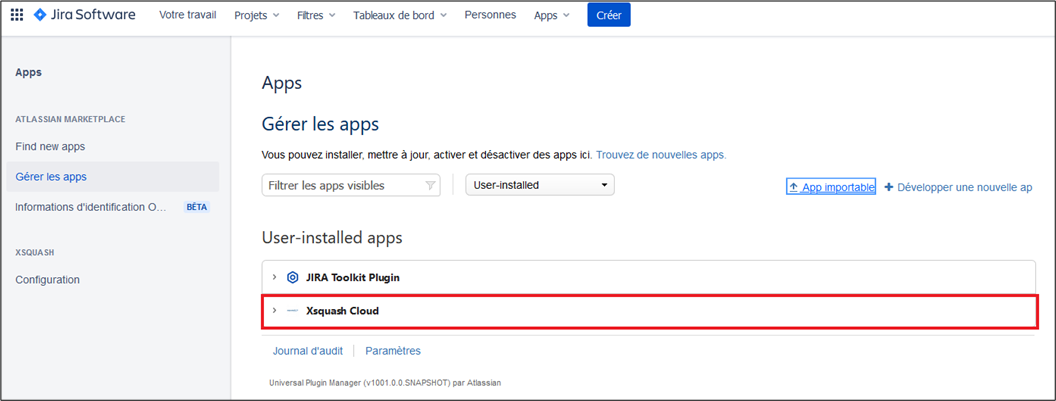The width and height of the screenshot is (1056, 401).
Task: Click the User-installed apps heading
Action: click(x=332, y=238)
